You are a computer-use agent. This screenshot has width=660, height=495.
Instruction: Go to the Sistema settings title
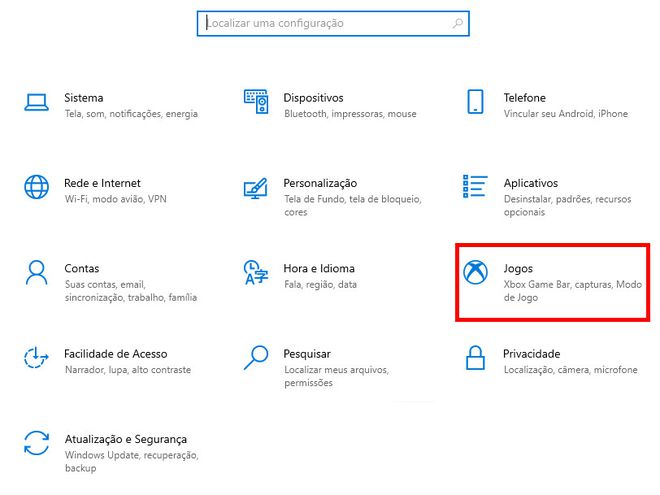(x=84, y=98)
